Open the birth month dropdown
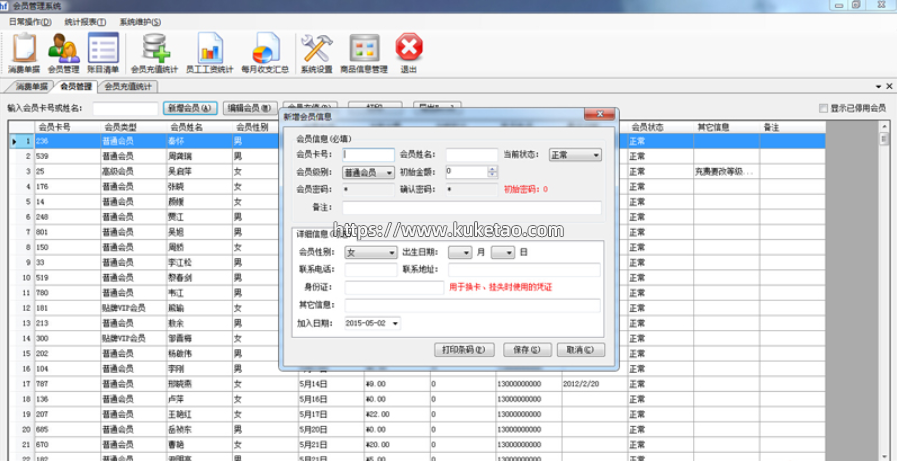 [x=460, y=252]
